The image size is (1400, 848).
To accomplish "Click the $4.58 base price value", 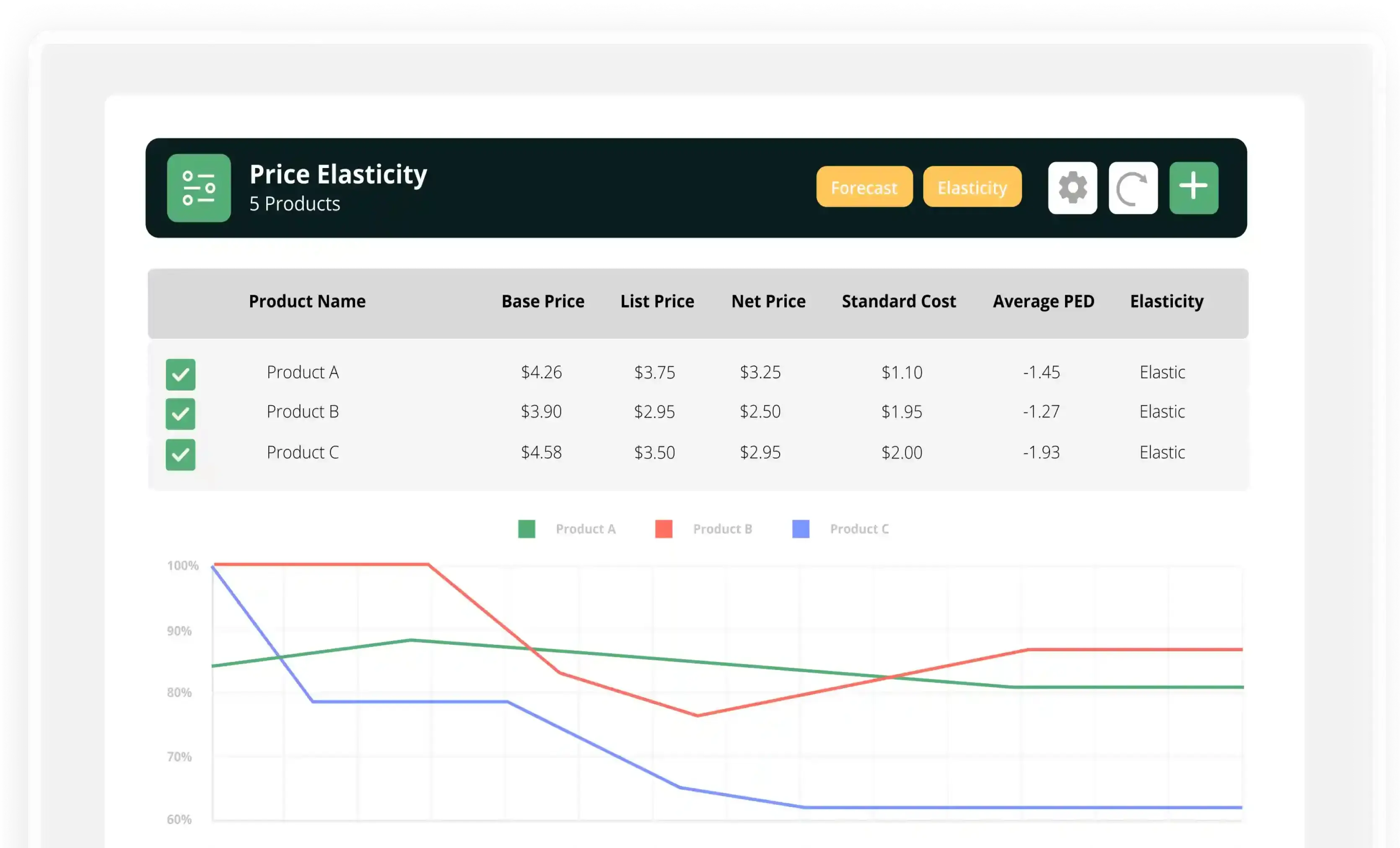I will [x=542, y=452].
